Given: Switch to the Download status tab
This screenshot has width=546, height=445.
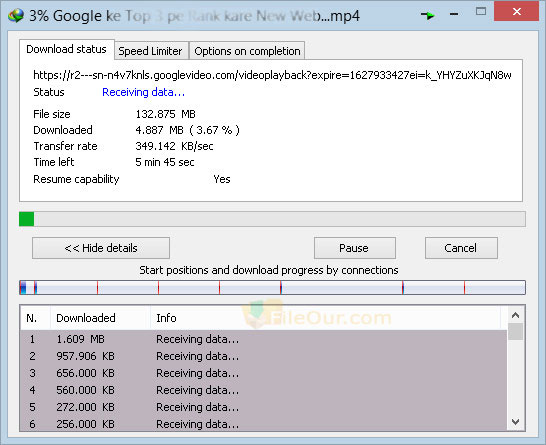Looking at the screenshot, I should pyautogui.click(x=67, y=49).
